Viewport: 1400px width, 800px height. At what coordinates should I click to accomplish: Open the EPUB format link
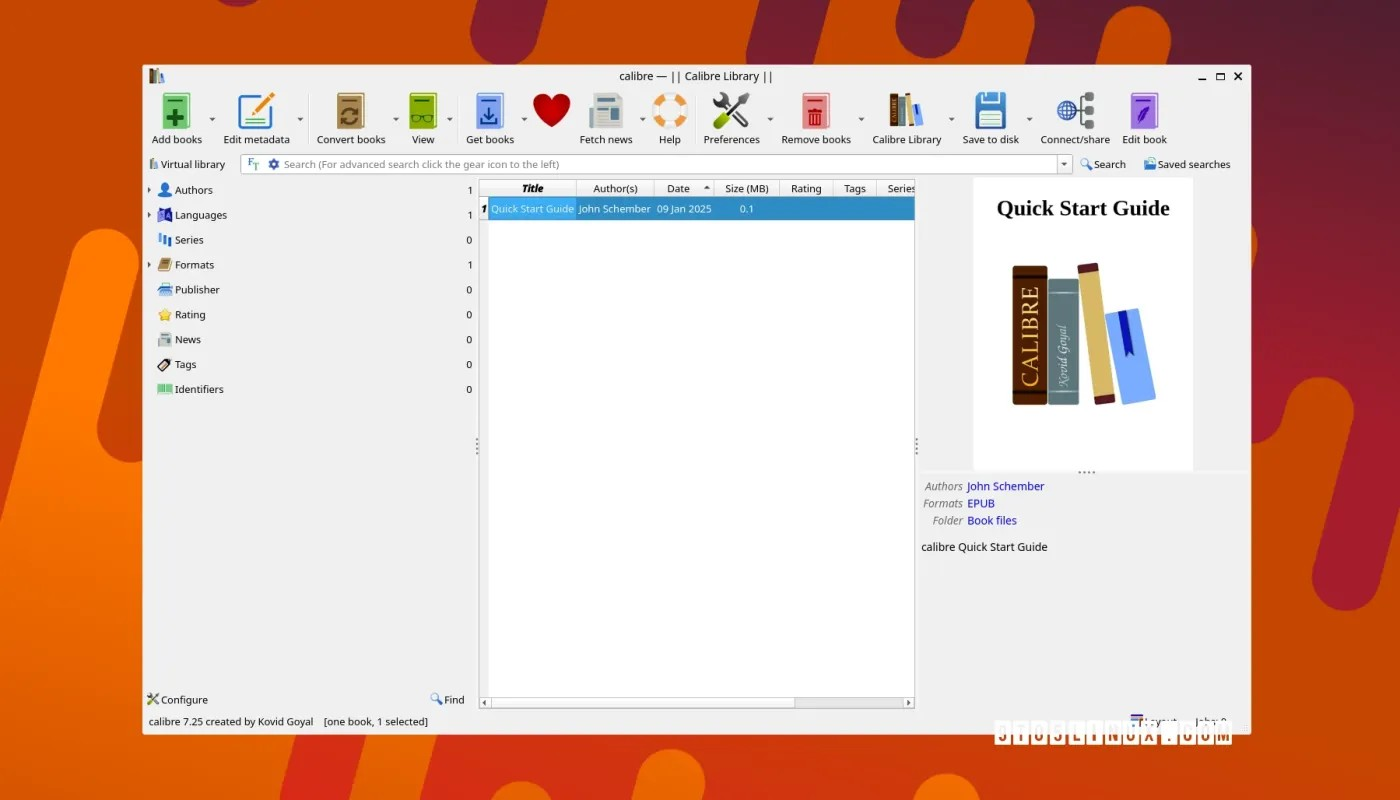[981, 503]
